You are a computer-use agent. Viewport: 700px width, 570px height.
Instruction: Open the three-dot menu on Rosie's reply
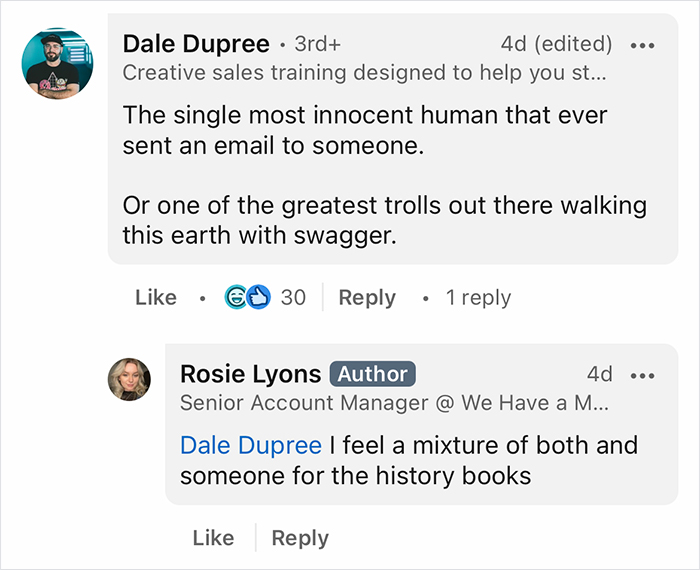(642, 375)
